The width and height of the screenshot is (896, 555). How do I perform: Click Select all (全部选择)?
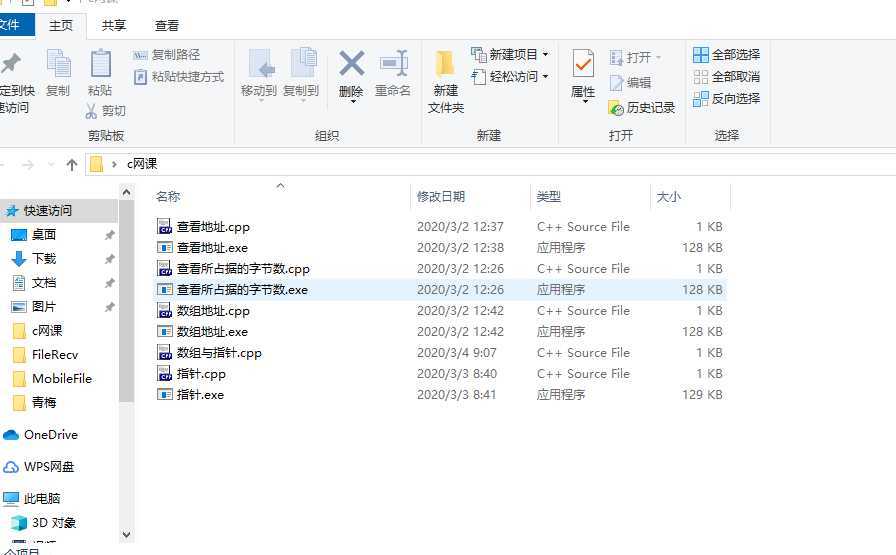click(x=727, y=54)
